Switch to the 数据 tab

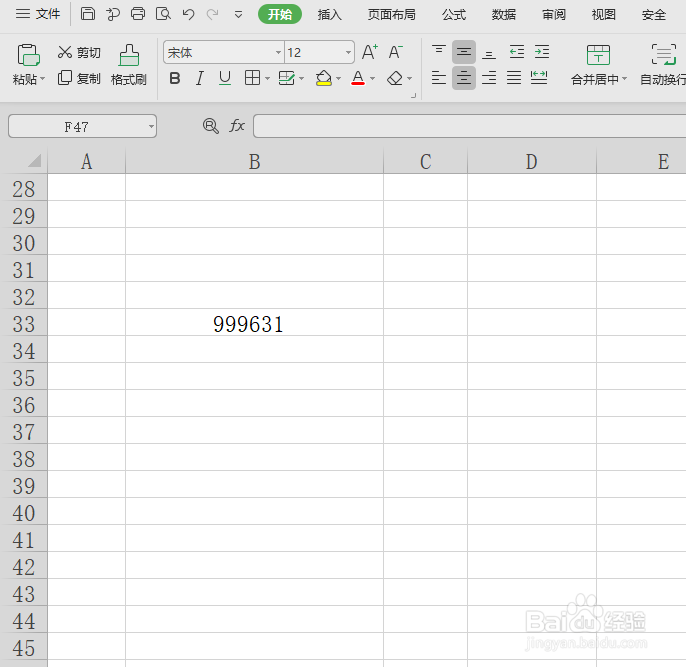tap(504, 14)
